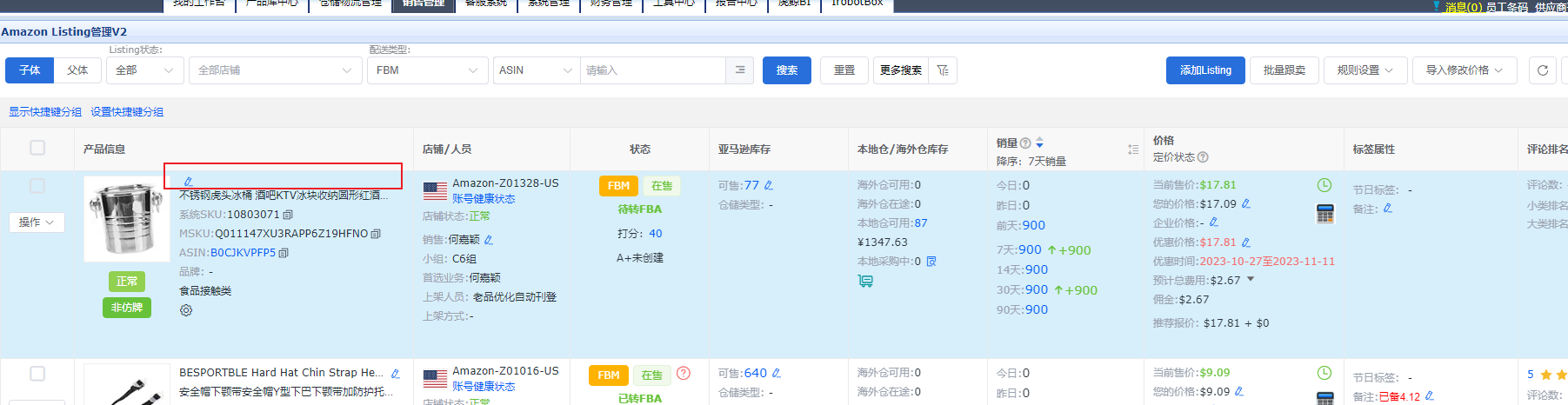1568x405 pixels.
Task: Check the BESPORTBLE listing row
Action: pos(37,374)
